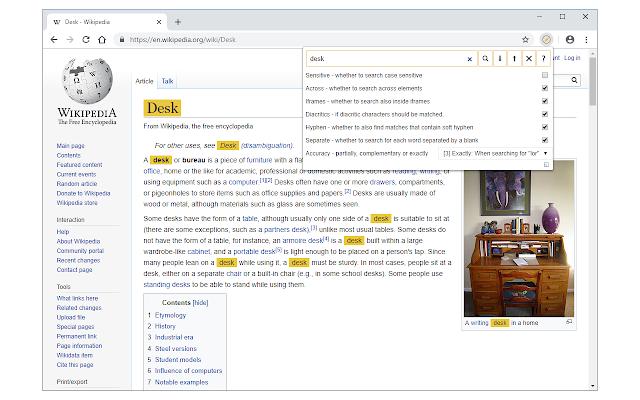Image resolution: width=640 pixels, height=400 pixels.
Task: Open the Wikidata item link
Action: point(74,356)
